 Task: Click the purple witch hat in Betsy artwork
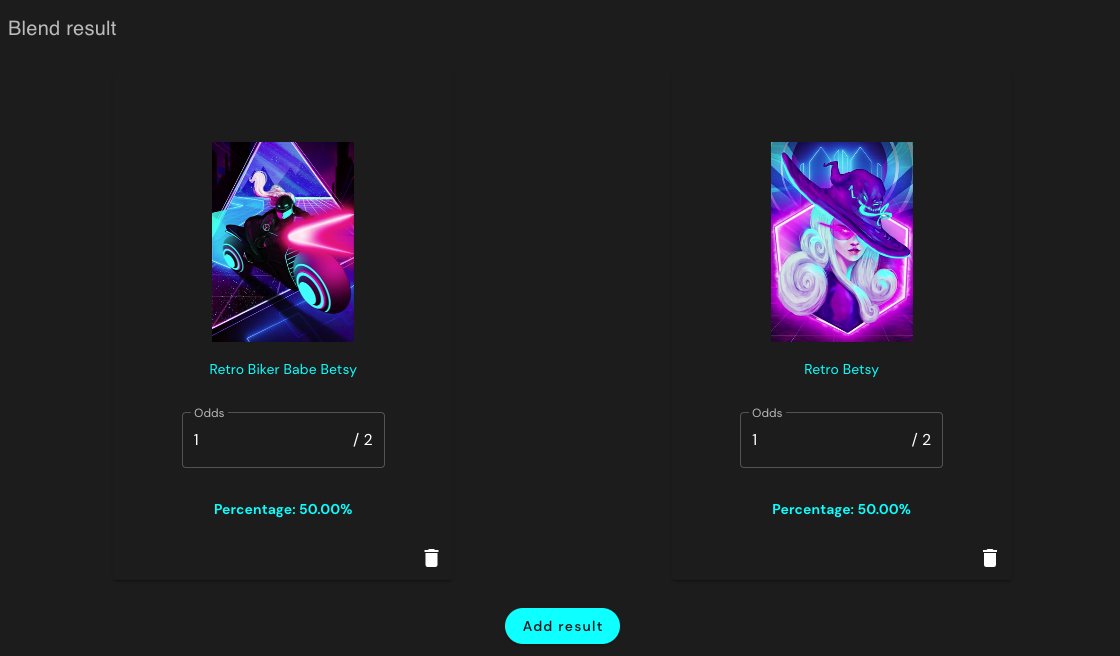(x=846, y=204)
